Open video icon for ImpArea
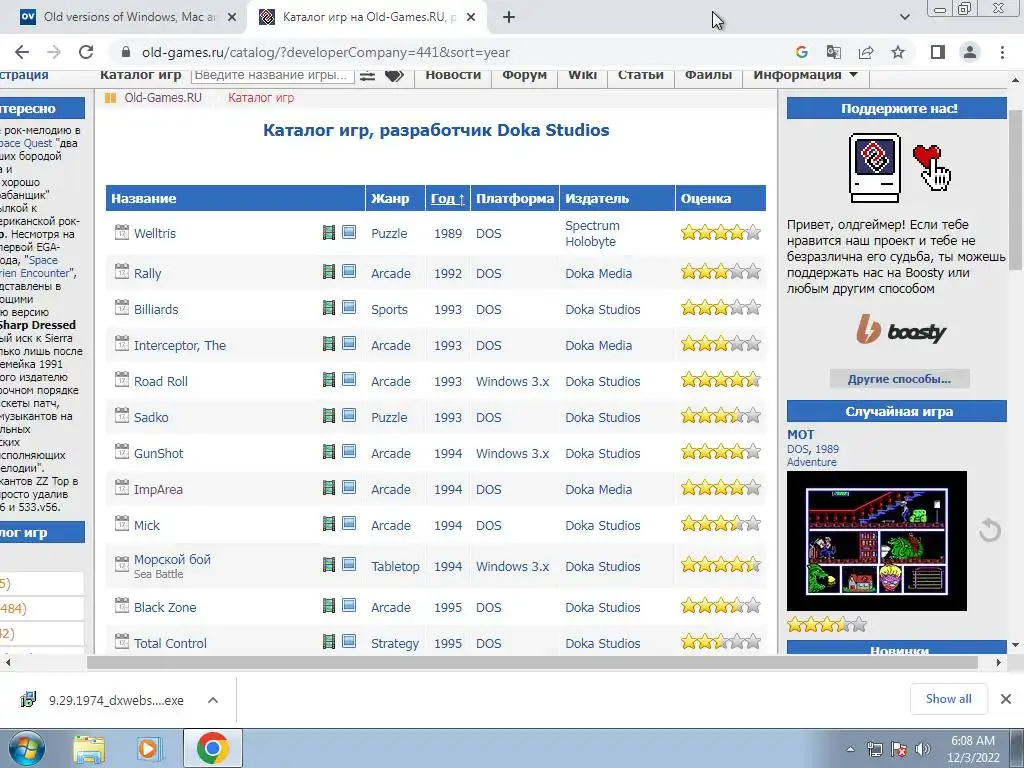Image resolution: width=1024 pixels, height=768 pixels. 329,487
